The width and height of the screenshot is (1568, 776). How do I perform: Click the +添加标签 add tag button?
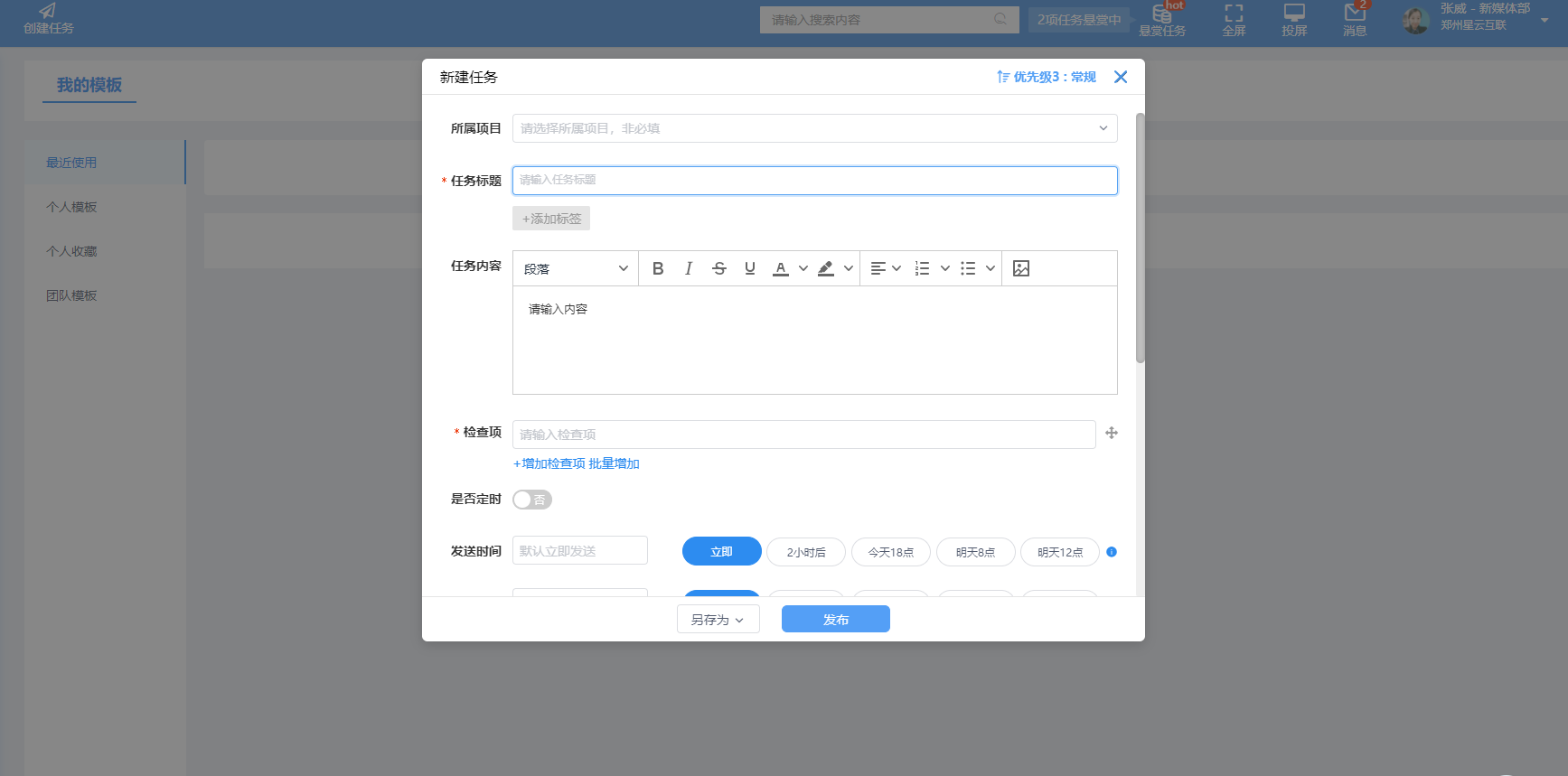(x=551, y=219)
